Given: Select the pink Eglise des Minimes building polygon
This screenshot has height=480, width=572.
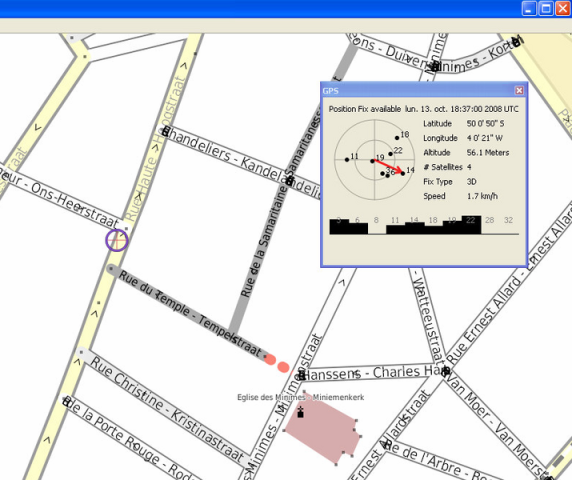Looking at the screenshot, I should pyautogui.click(x=323, y=429).
